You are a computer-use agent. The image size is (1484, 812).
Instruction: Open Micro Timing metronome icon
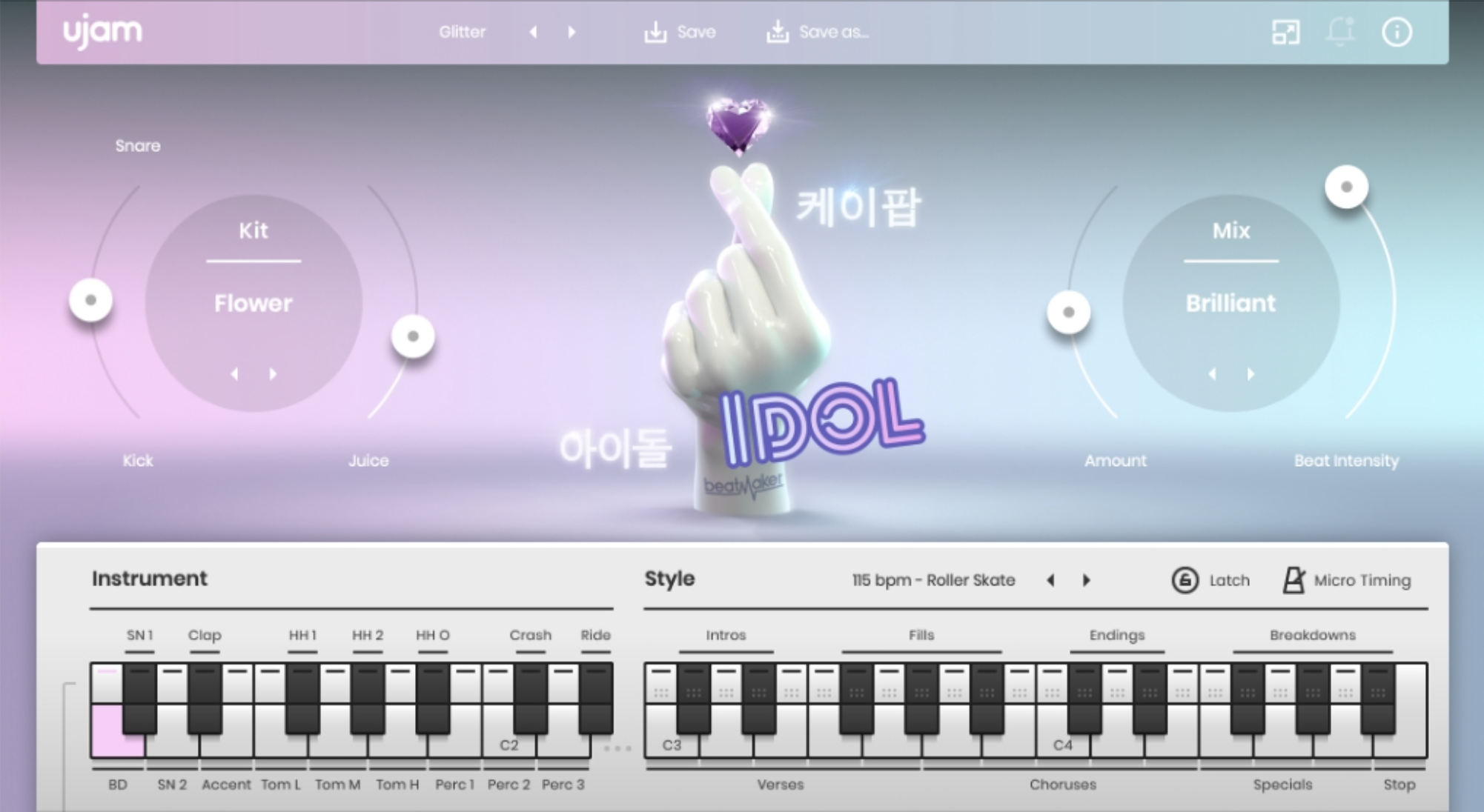[1293, 580]
